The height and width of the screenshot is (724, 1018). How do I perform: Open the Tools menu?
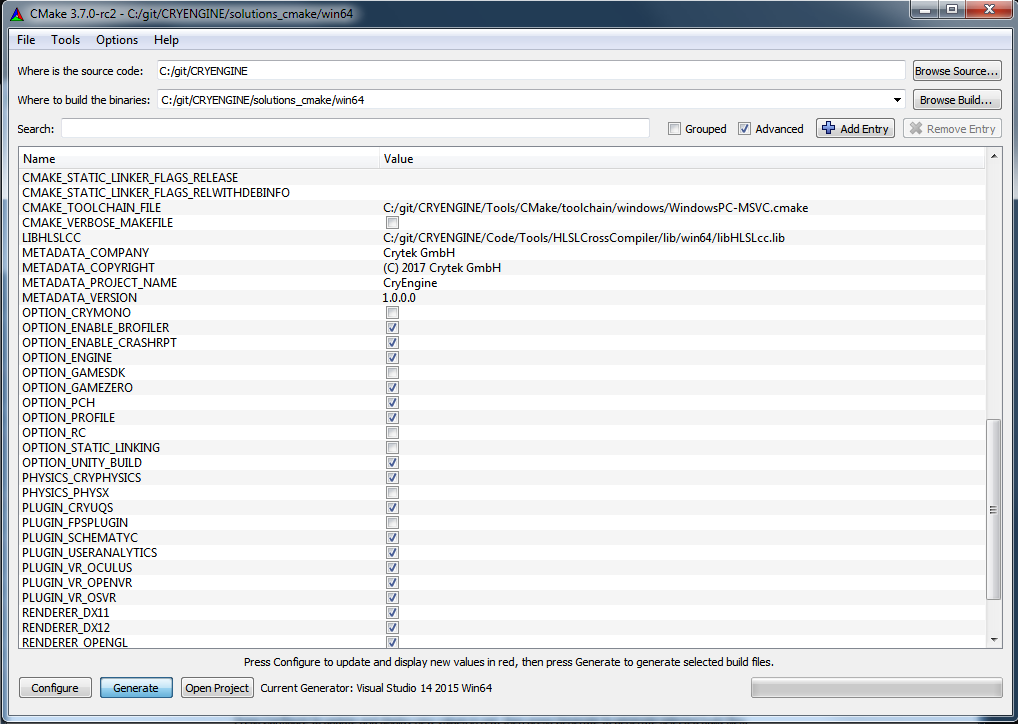[x=66, y=40]
